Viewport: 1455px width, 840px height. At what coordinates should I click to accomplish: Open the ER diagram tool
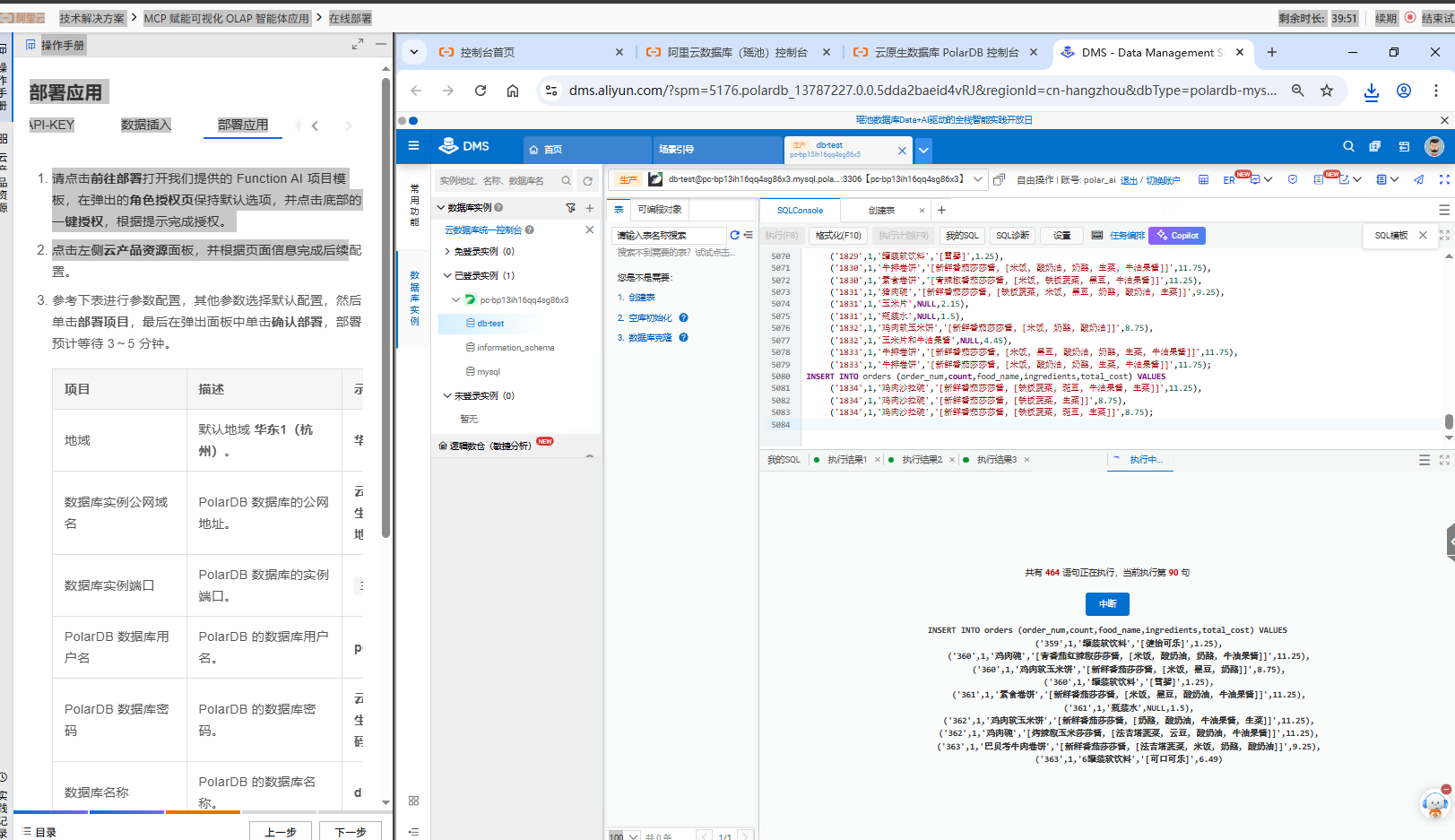pos(1229,180)
